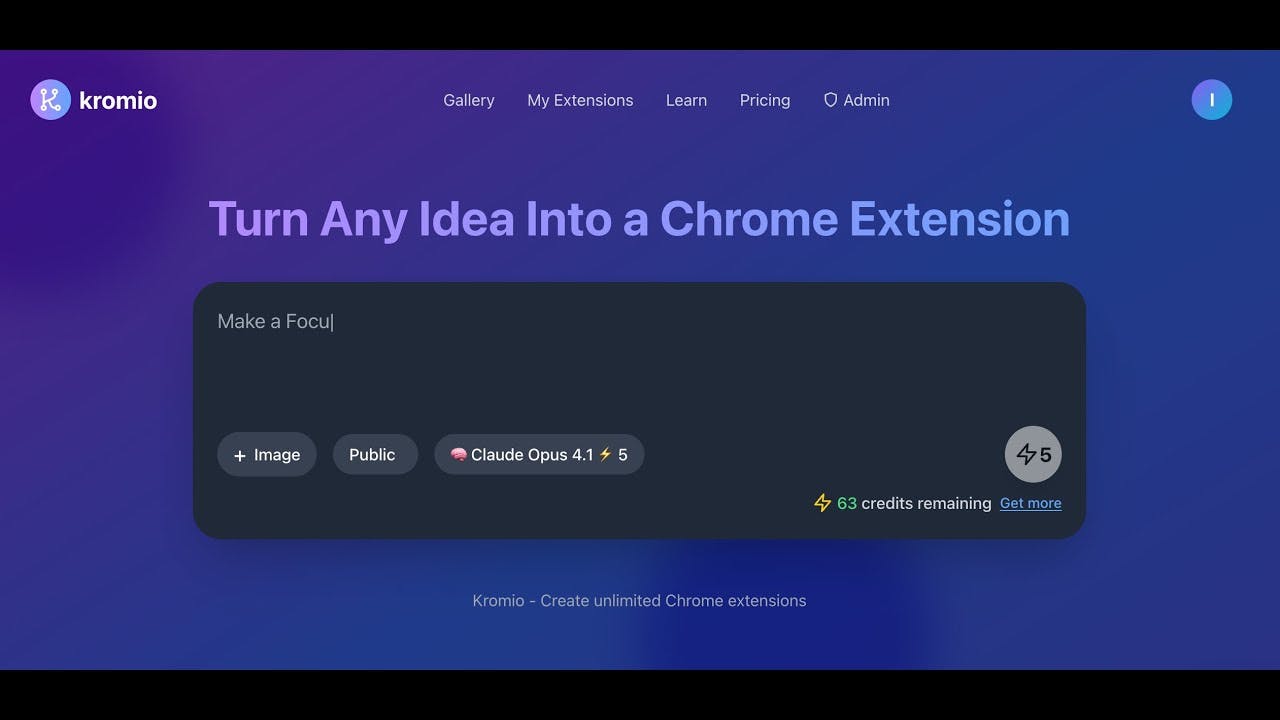This screenshot has width=1280, height=720.
Task: Open the Learn section
Action: [686, 100]
